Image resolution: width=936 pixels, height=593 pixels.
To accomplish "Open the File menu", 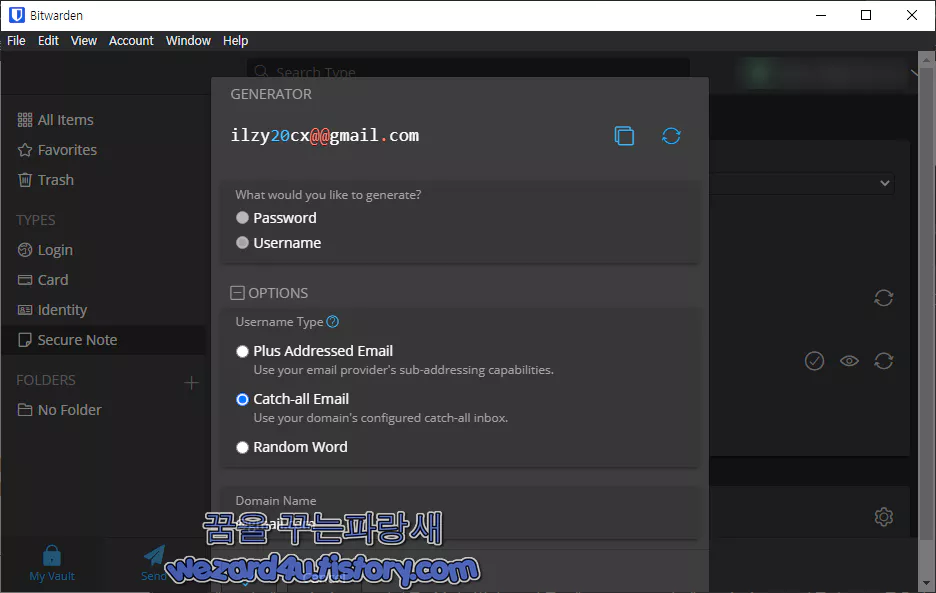I will 16,41.
